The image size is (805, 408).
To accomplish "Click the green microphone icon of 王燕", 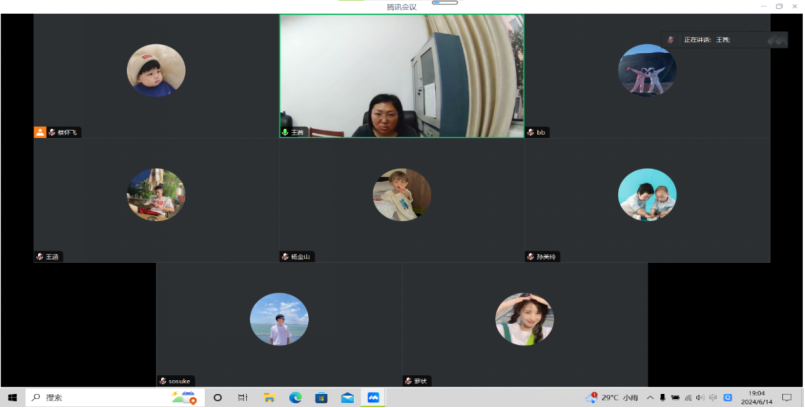I will [285, 132].
